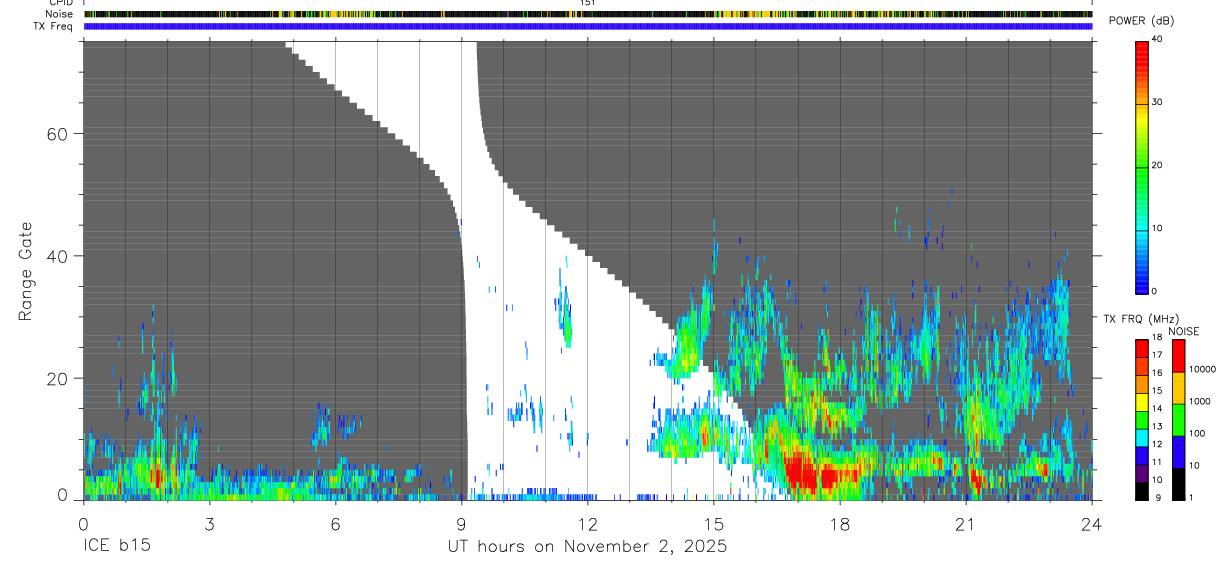Click the 40 label on POWER scale
The image size is (1228, 567).
1158,40
